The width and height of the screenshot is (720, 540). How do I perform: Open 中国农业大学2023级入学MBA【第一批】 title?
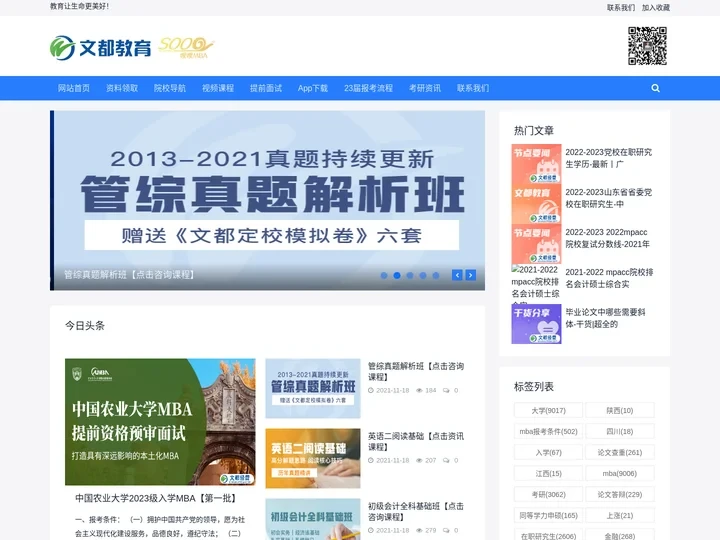pos(157,498)
